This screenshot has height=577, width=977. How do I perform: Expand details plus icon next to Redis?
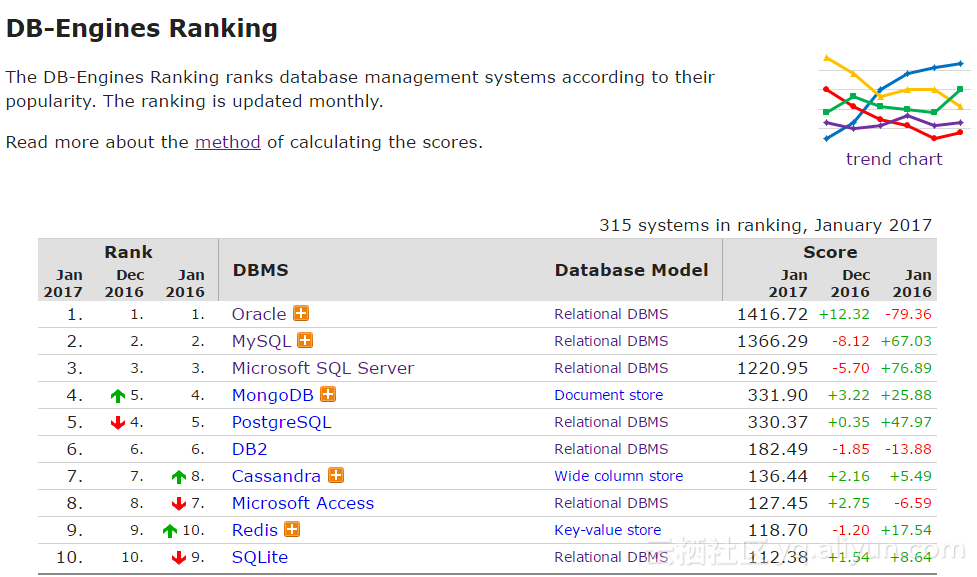tap(292, 529)
